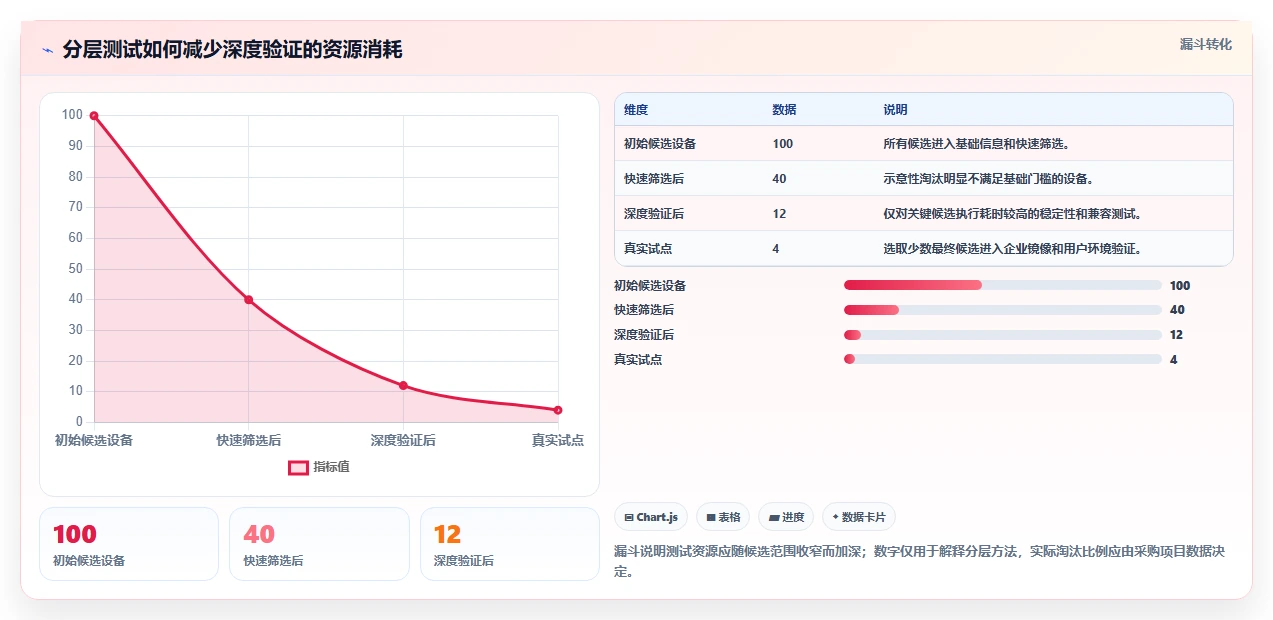This screenshot has width=1273, height=620.
Task: Click the 初始候选设备 progress bar
Action: 1003,285
